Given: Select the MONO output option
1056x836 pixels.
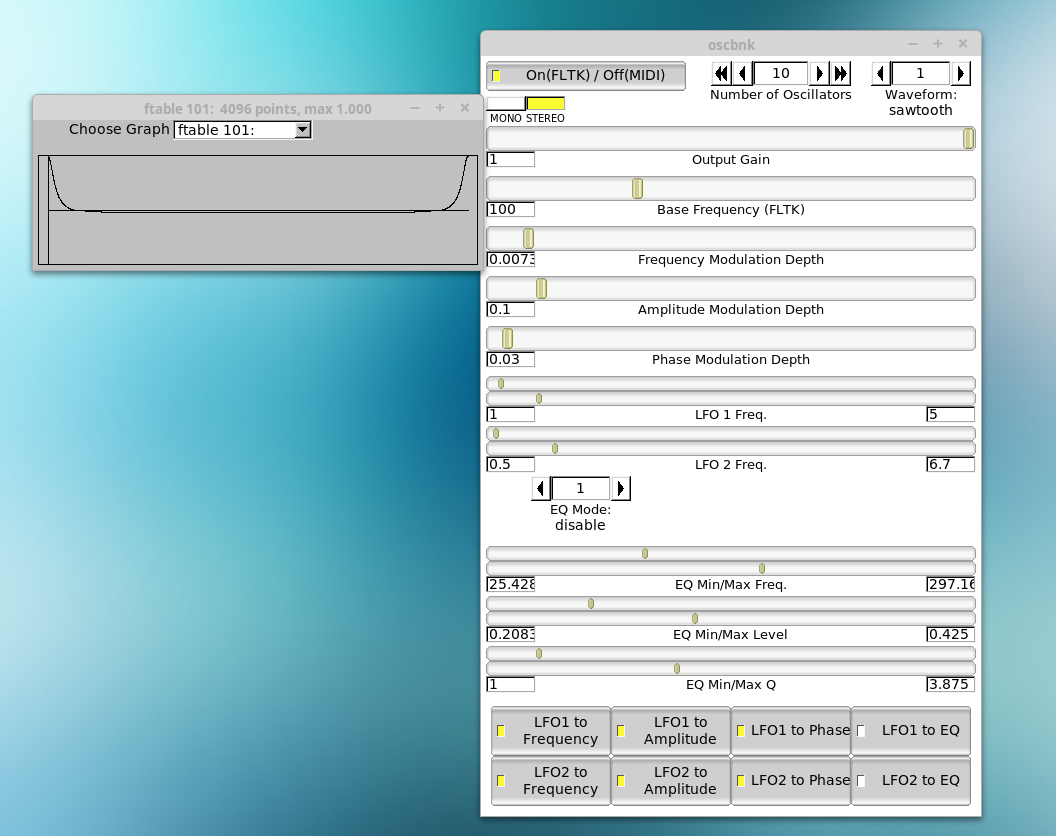Looking at the screenshot, I should [506, 104].
